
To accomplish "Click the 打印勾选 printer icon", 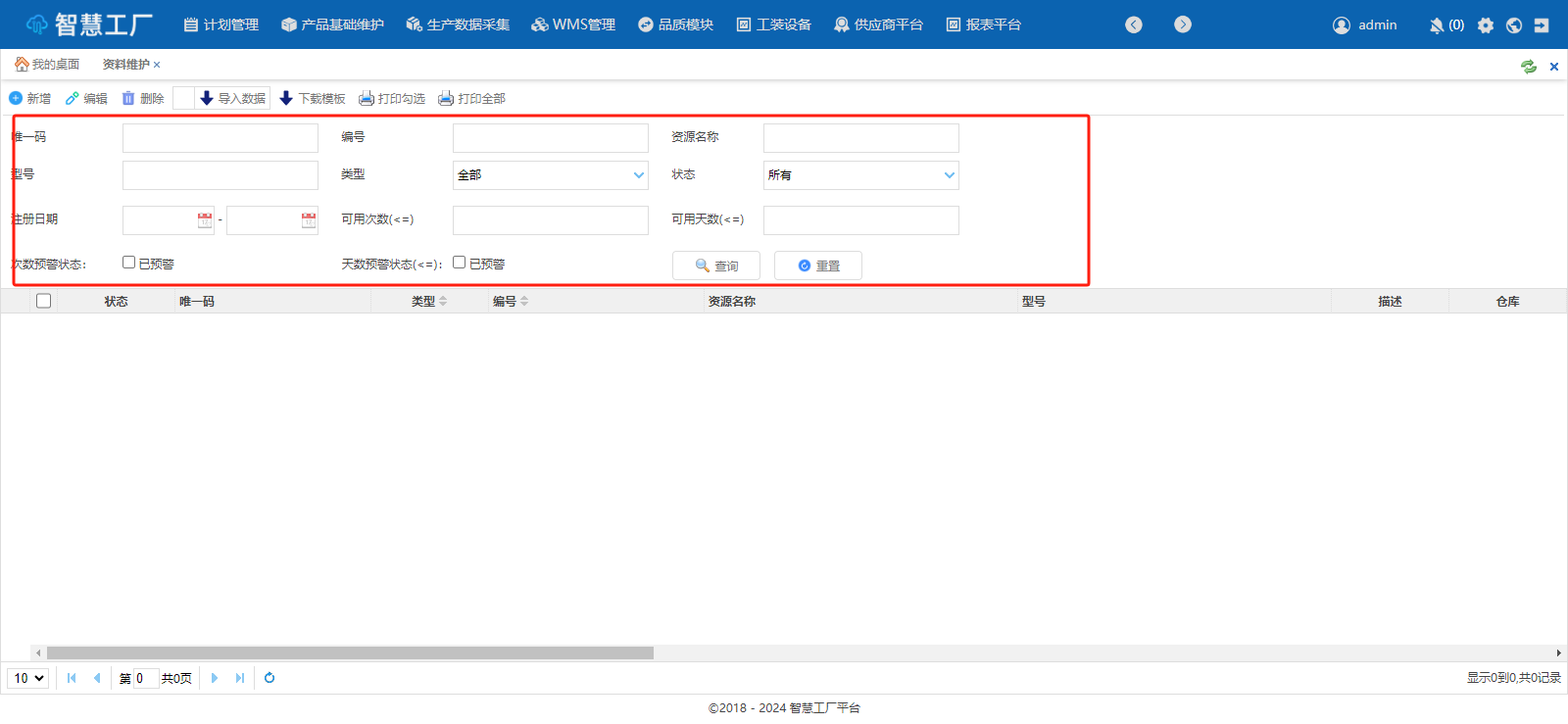I will 367,98.
